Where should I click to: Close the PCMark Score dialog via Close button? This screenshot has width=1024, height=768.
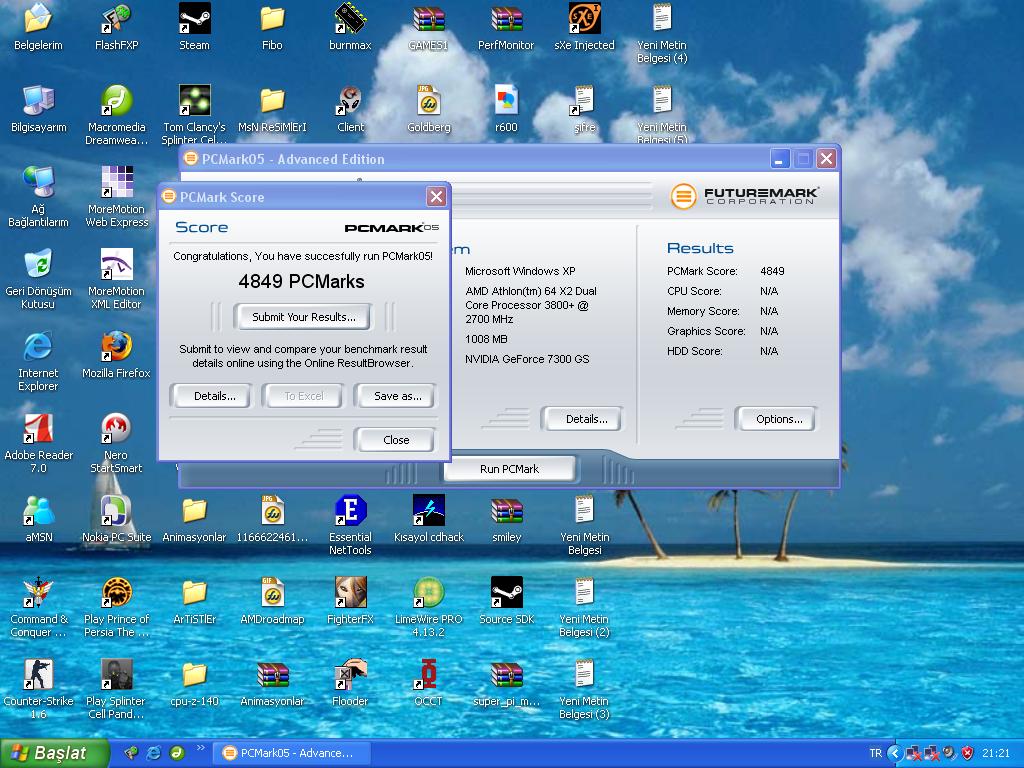[x=396, y=440]
